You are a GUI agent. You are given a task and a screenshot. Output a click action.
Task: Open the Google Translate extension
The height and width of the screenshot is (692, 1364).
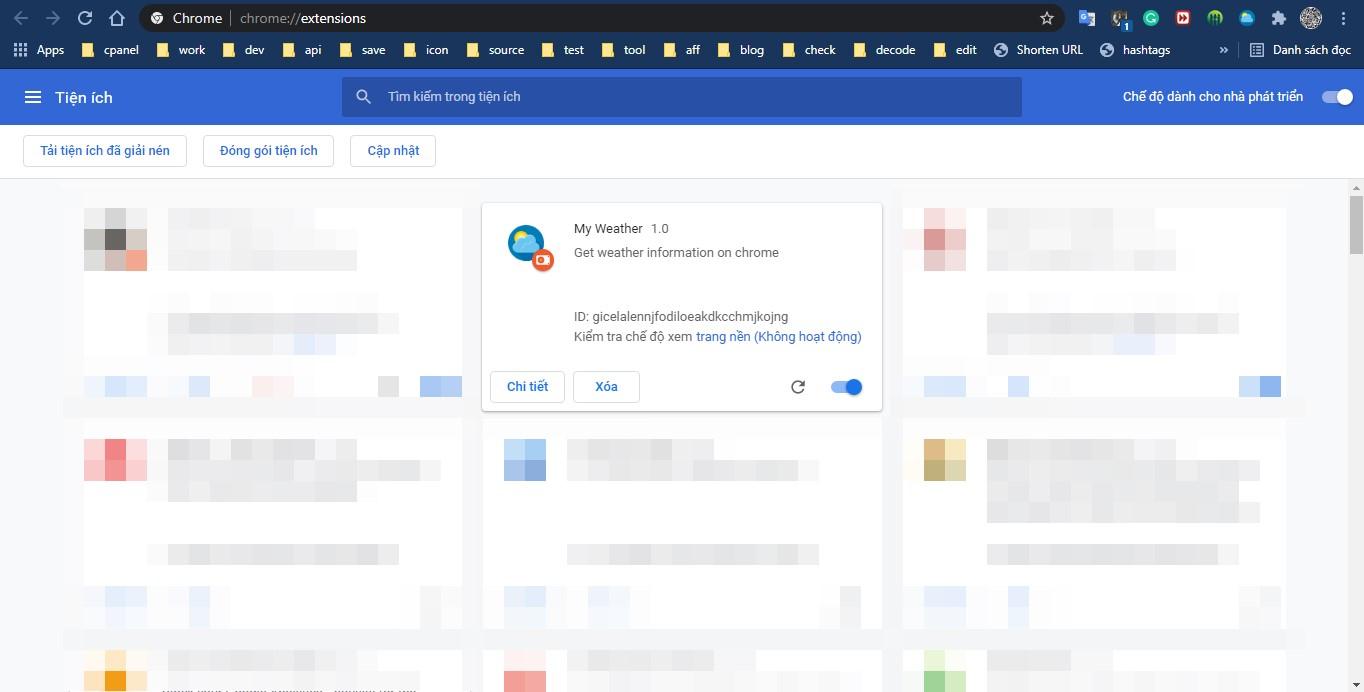click(1087, 18)
